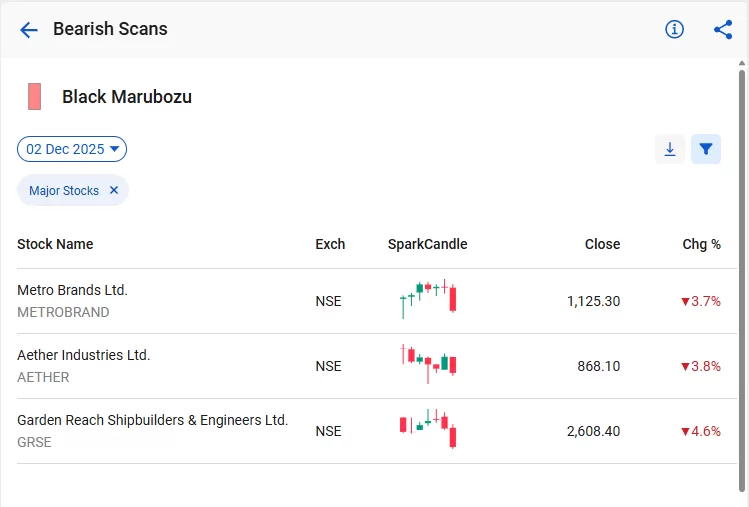Sort by Exch column header
This screenshot has height=507, width=749.
pyautogui.click(x=330, y=244)
